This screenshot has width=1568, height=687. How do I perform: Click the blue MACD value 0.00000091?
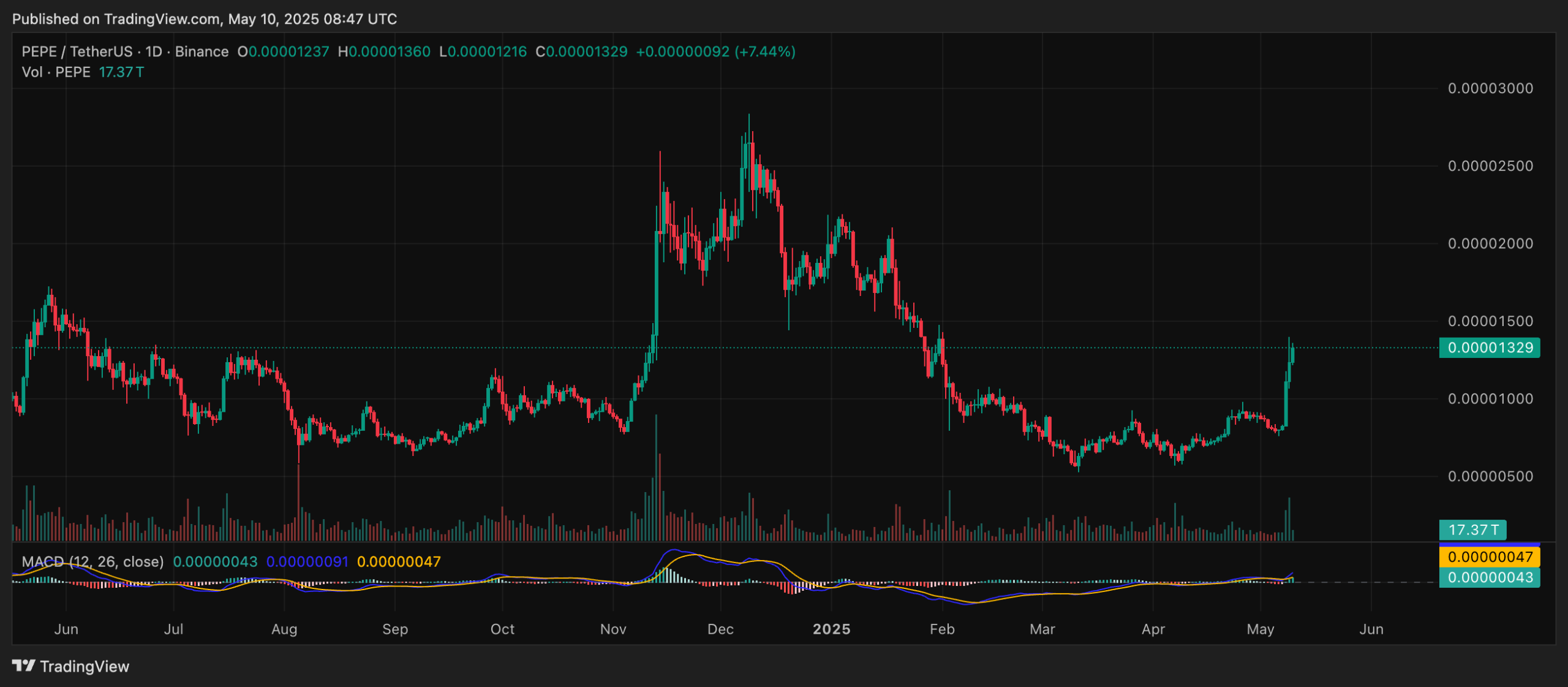307,561
